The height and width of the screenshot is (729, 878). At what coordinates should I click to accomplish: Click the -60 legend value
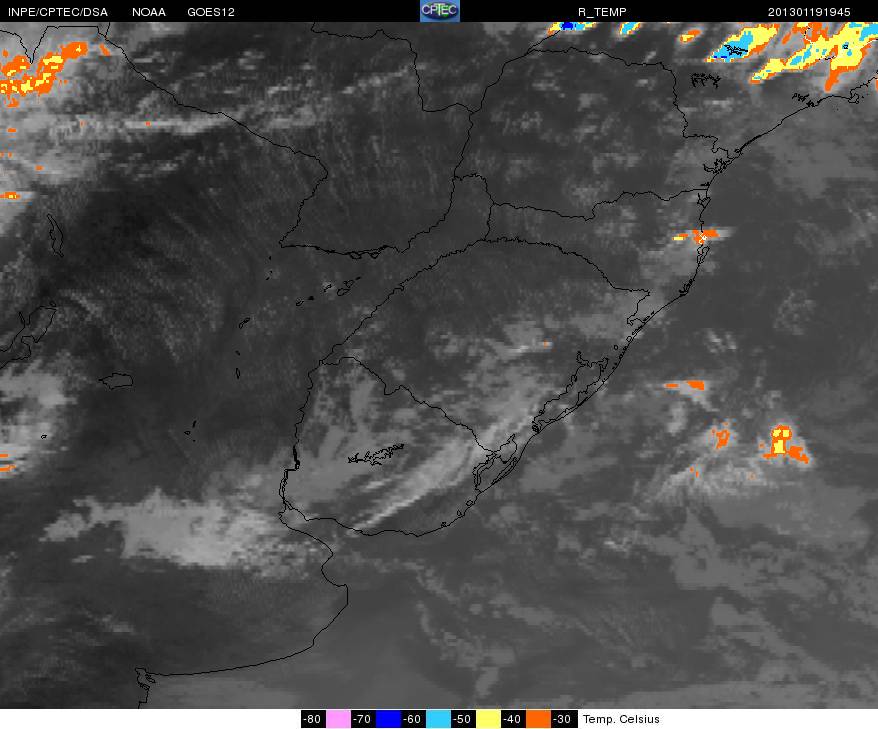click(x=413, y=719)
